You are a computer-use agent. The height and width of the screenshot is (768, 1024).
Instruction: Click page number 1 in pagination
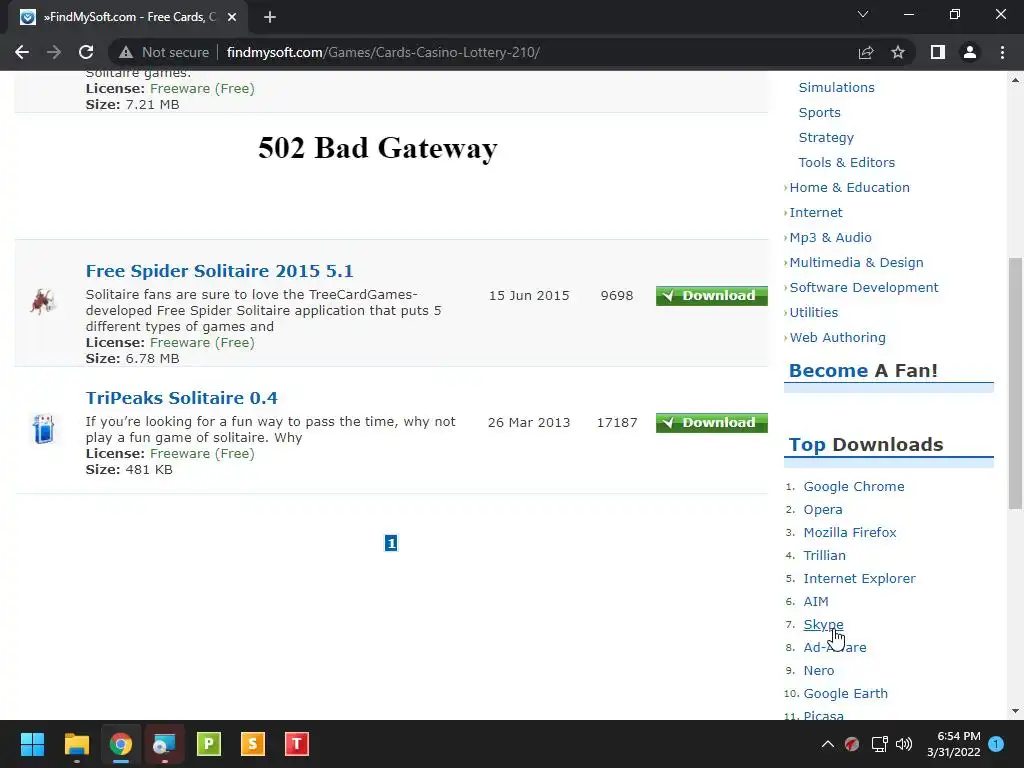click(391, 543)
